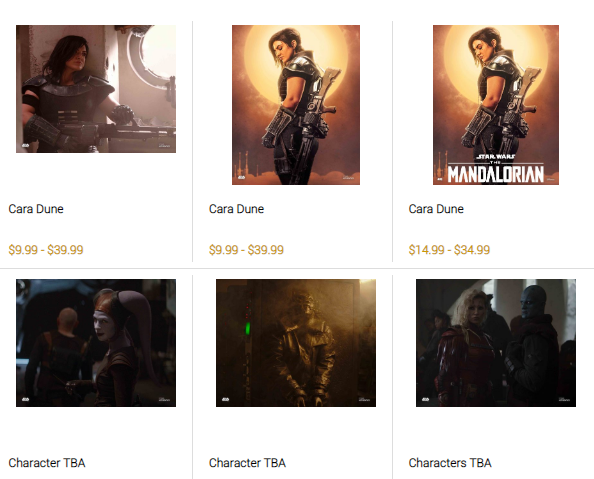Click the first Cara Dune product title
594x479 pixels.
[x=36, y=209]
